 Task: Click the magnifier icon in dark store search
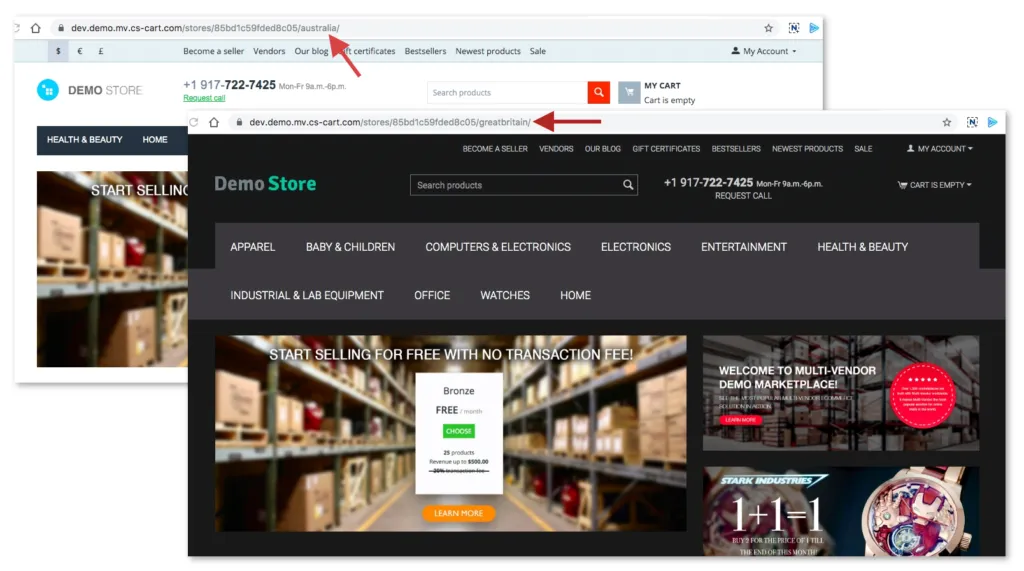point(628,185)
